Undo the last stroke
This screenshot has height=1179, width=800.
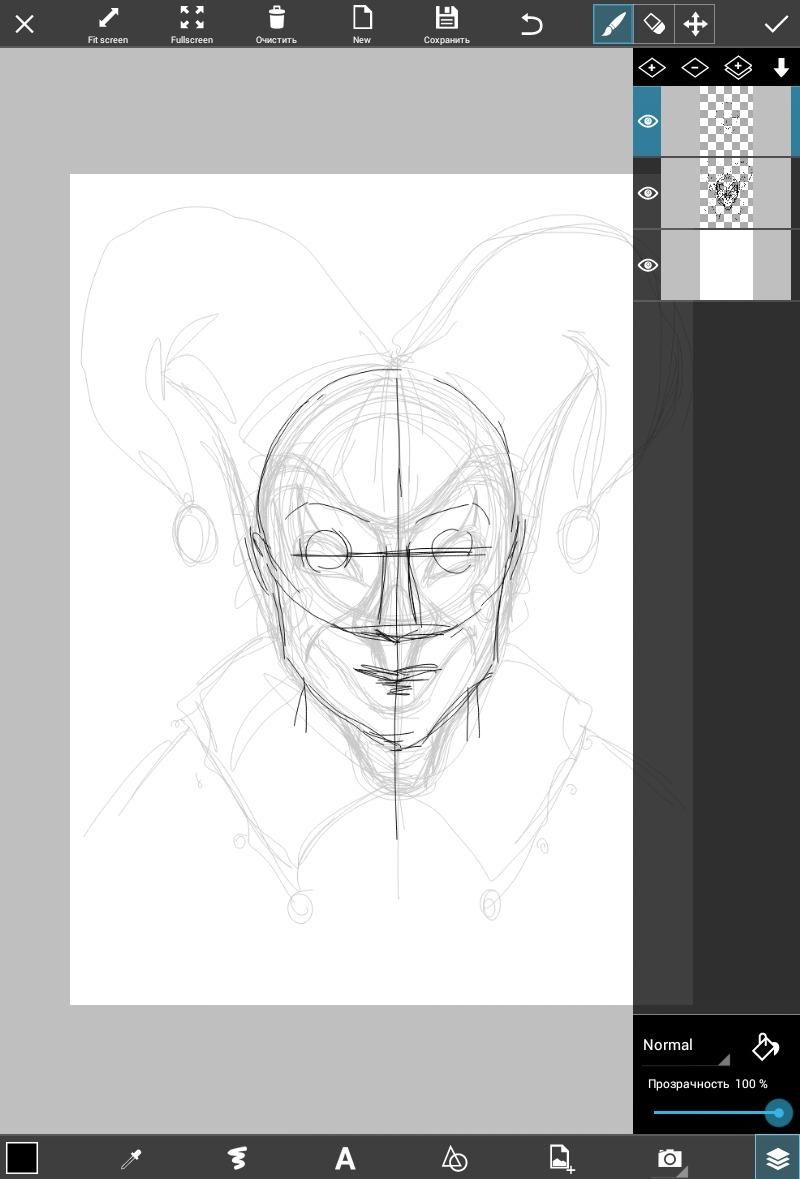pyautogui.click(x=532, y=24)
